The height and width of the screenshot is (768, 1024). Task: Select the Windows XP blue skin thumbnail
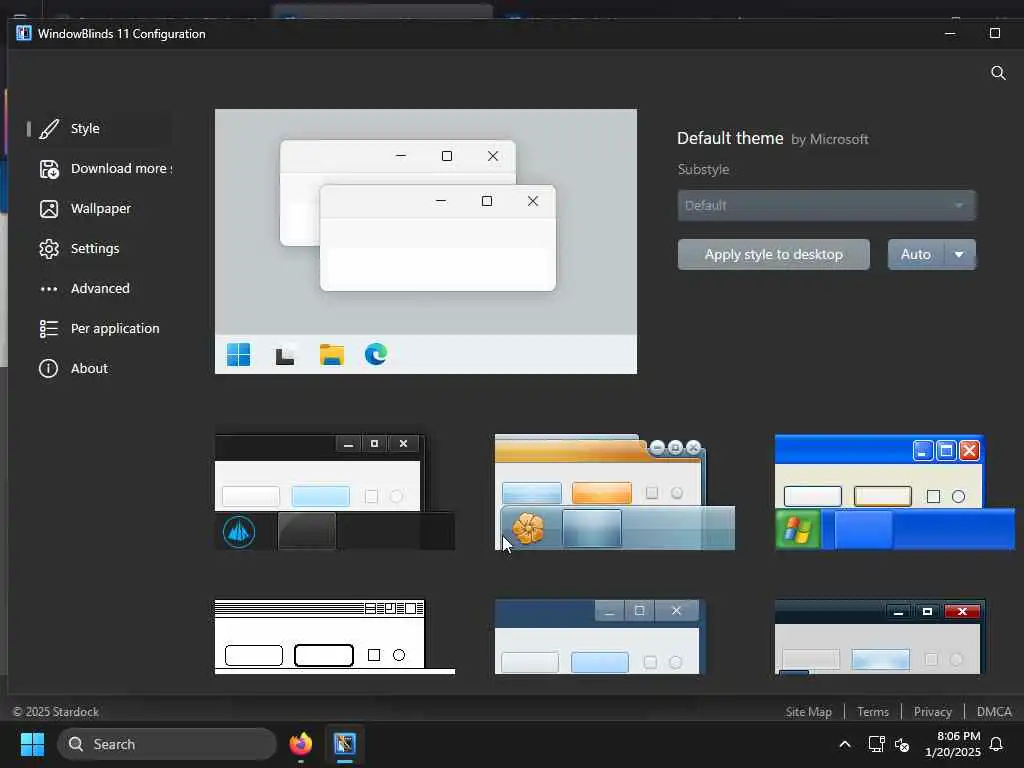tap(894, 492)
